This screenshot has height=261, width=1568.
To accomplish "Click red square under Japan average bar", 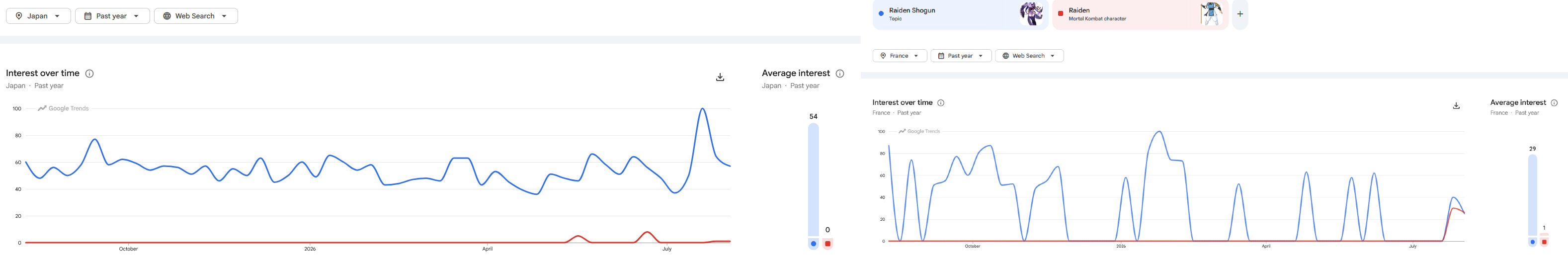I will click(x=828, y=244).
